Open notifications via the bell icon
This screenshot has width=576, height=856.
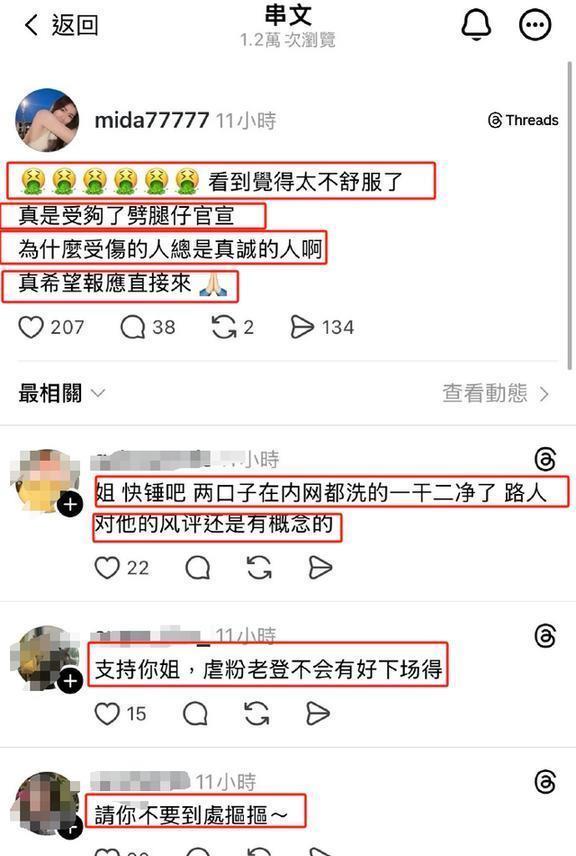[x=476, y=25]
